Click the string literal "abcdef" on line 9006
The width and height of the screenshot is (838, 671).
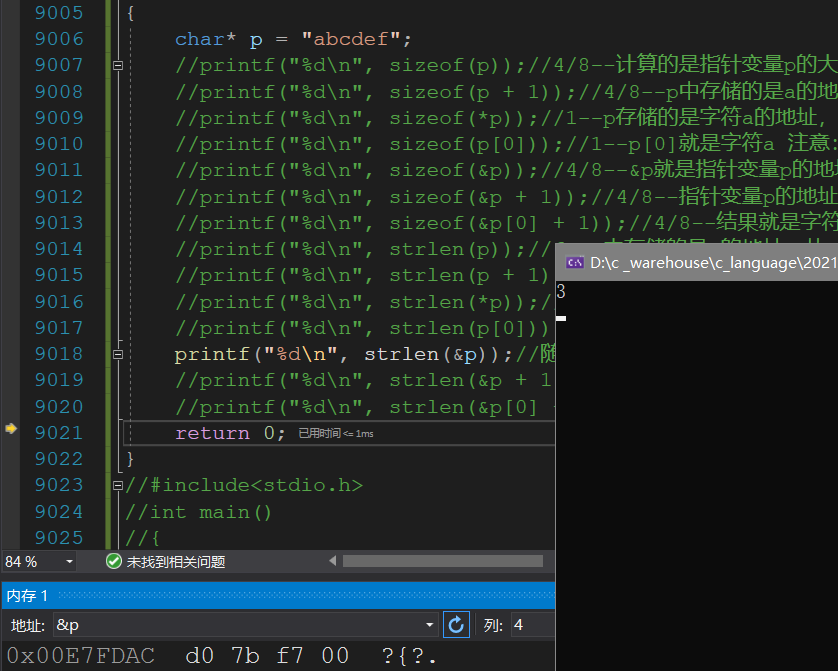click(351, 39)
